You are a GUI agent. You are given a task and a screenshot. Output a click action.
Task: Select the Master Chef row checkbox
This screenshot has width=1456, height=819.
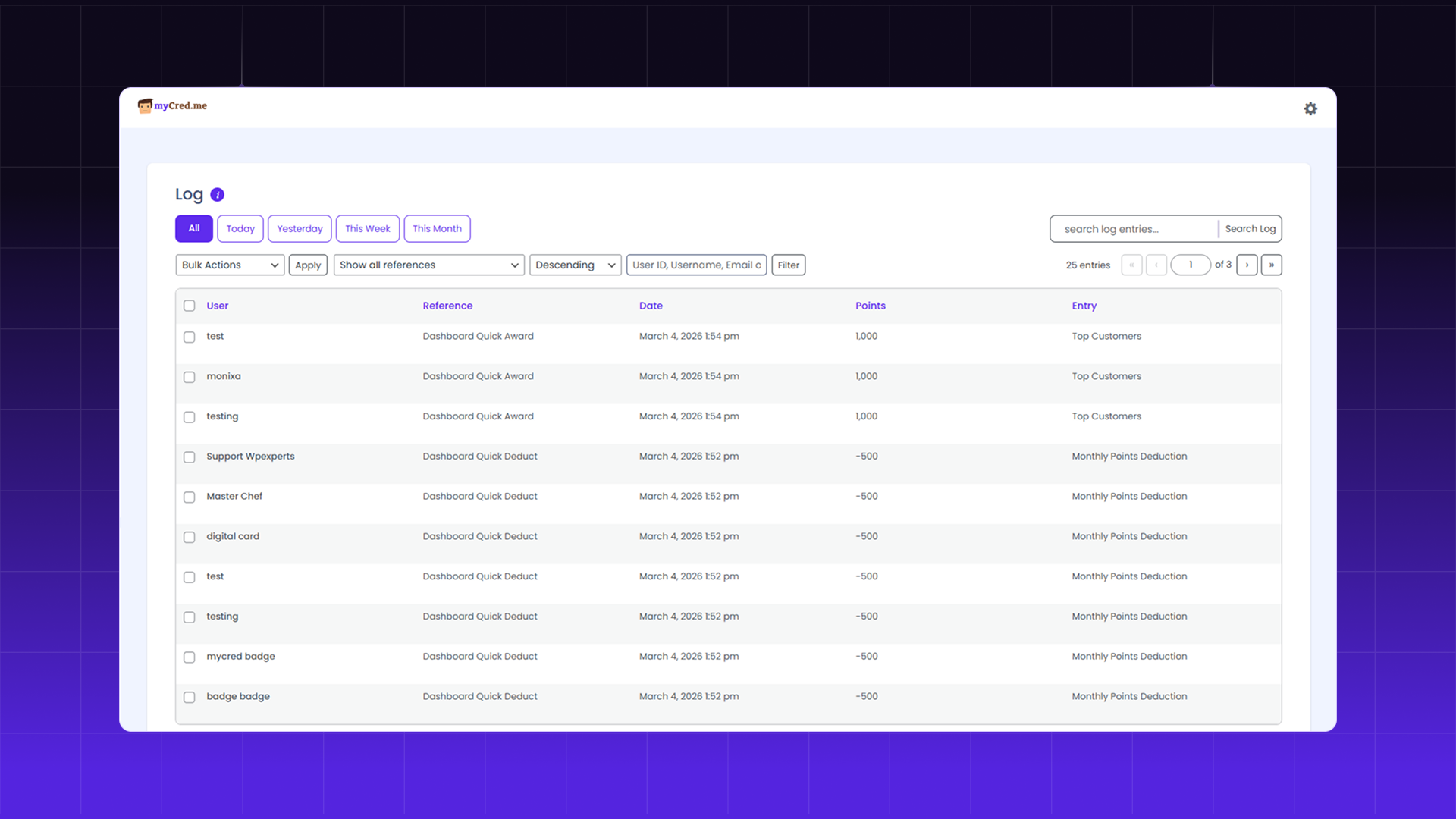(x=190, y=497)
